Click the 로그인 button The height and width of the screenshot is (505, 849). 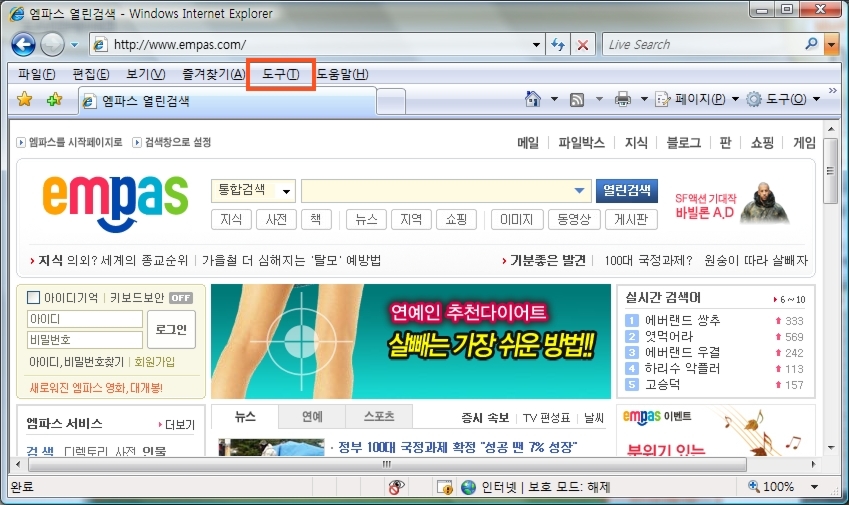coord(171,329)
